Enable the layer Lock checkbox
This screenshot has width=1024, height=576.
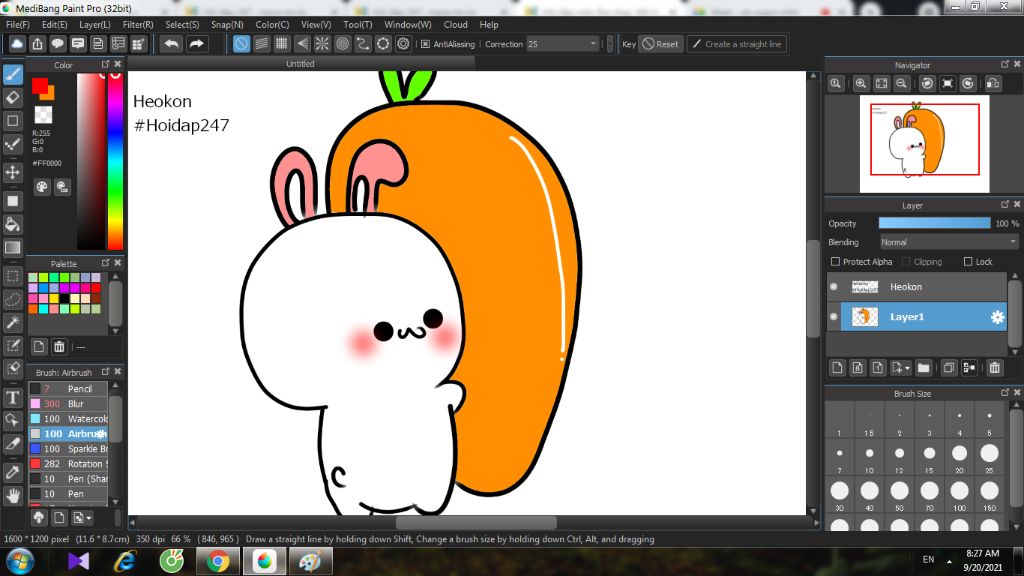[x=968, y=262]
